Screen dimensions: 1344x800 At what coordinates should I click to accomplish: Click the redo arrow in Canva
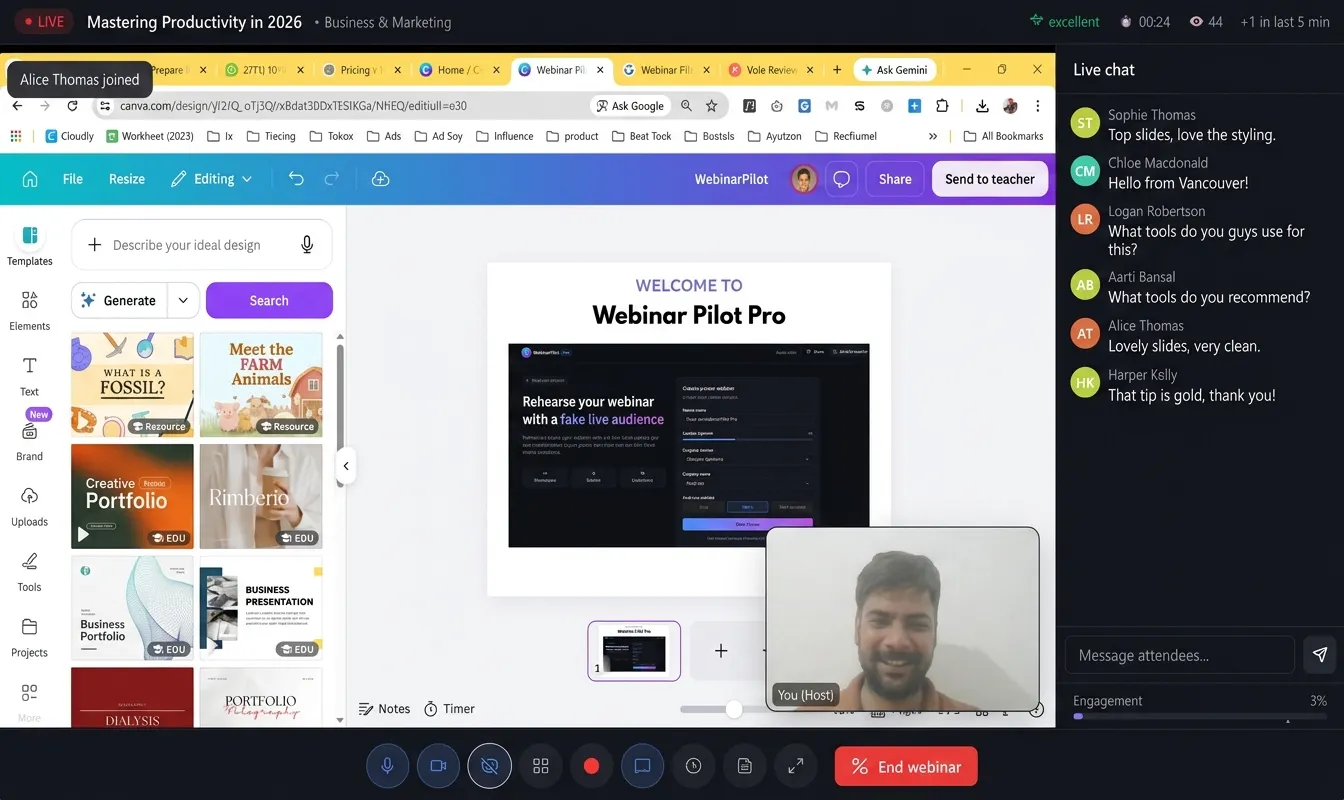click(332, 179)
